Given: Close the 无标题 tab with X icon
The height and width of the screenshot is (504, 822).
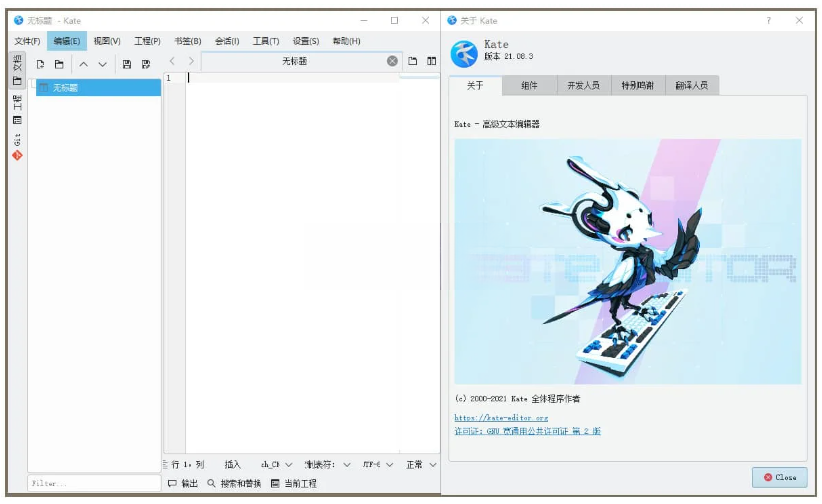Looking at the screenshot, I should tap(392, 61).
